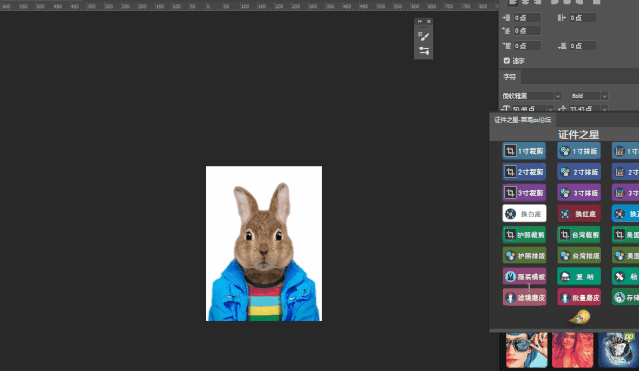Click the blue background change button
Image resolution: width=639 pixels, height=371 pixels.
pyautogui.click(x=626, y=214)
